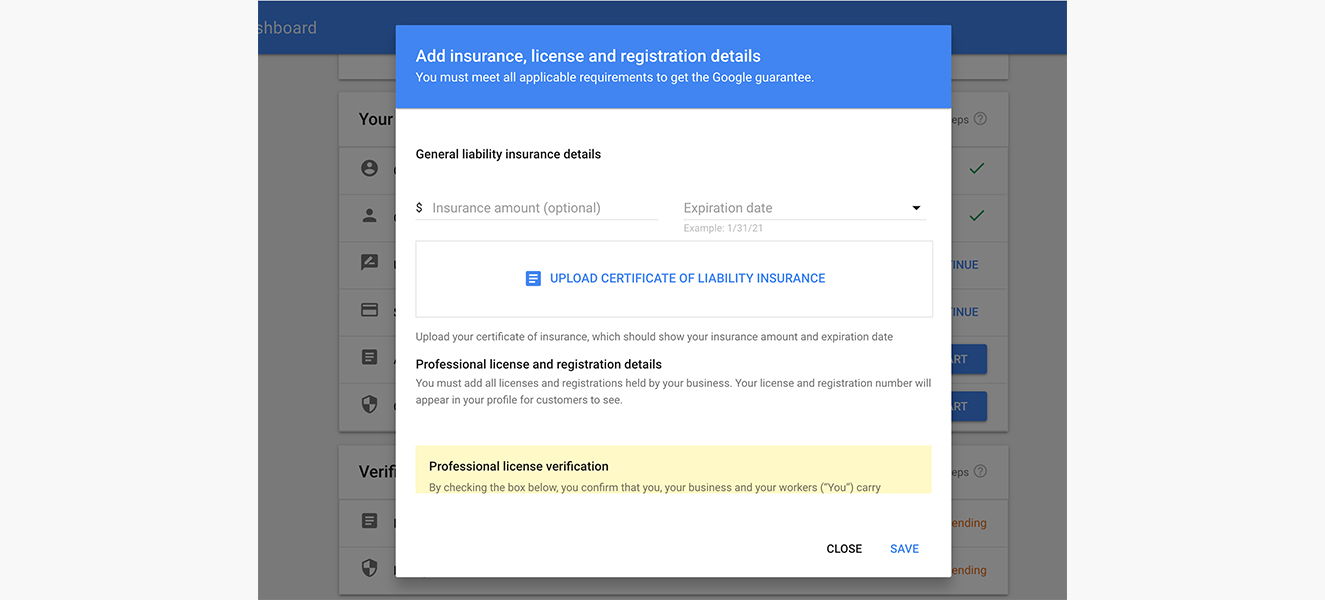
Task: Click the profile icon at the top of checklist
Action: click(x=369, y=169)
